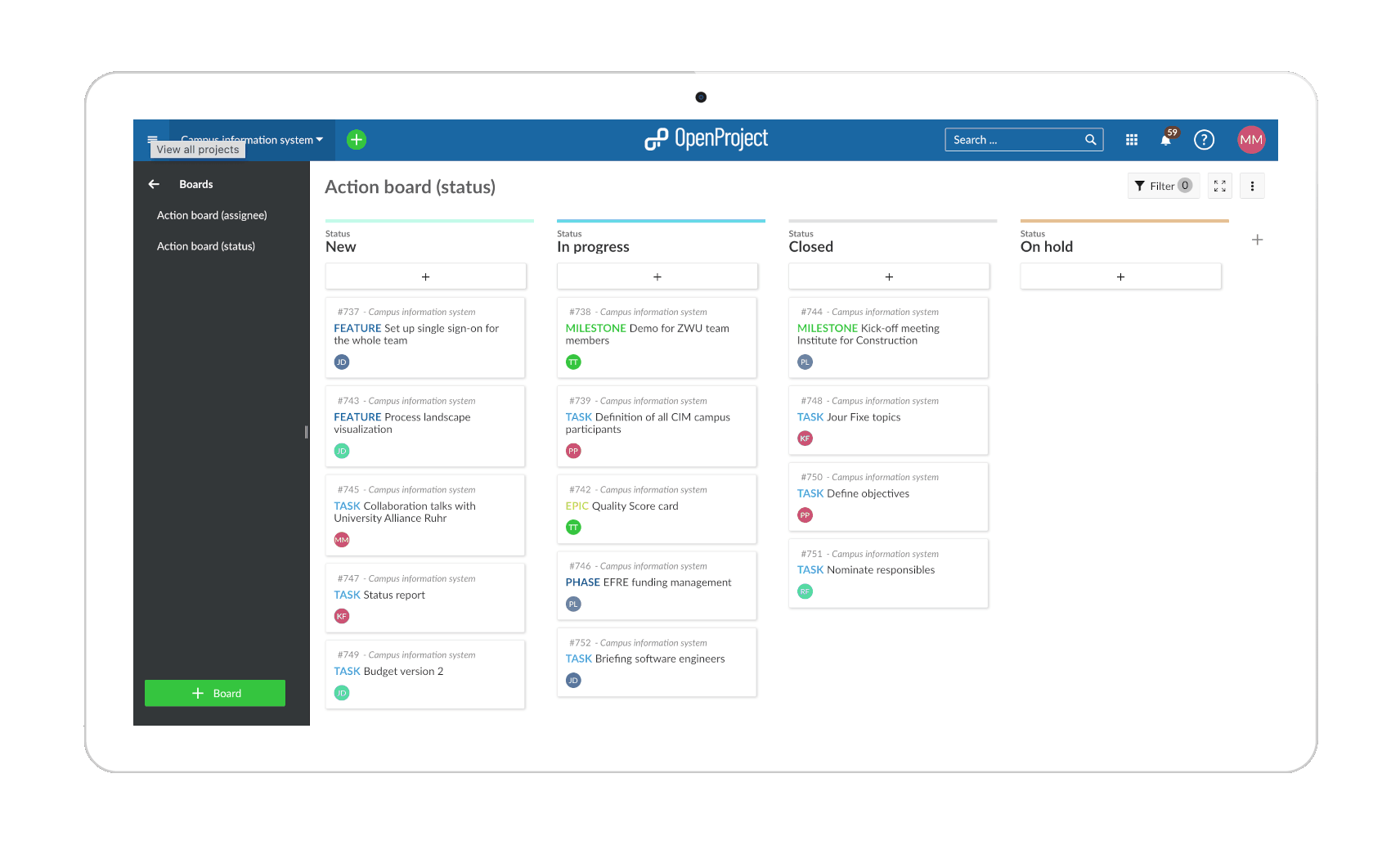Open card Collaboration talks with University Alliance
Viewport: 1400px width, 868px height.
pos(425,515)
